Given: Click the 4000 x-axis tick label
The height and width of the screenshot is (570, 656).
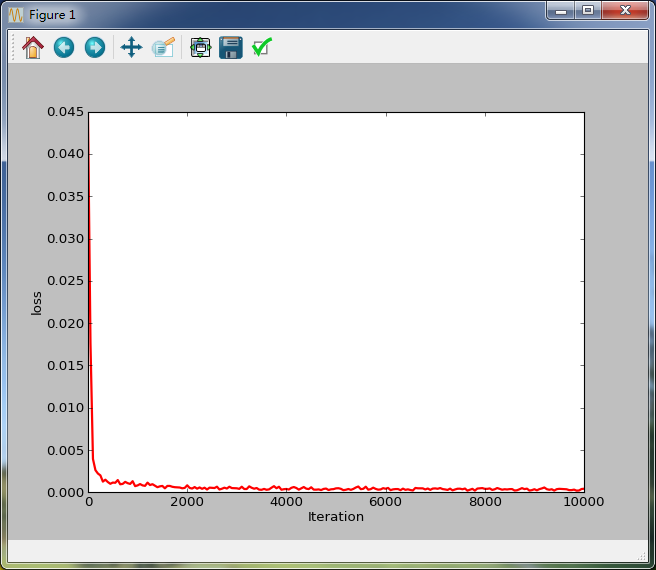Looking at the screenshot, I should pos(286,502).
